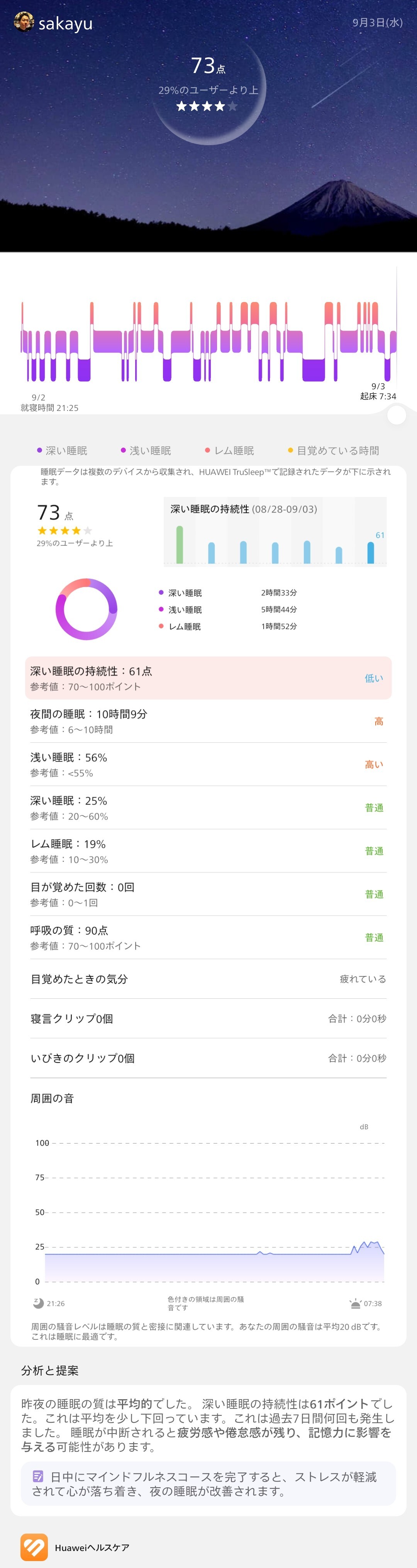Click the purple 深い睡眠 legend dot
Screen dimensions: 417x1568
[39, 450]
